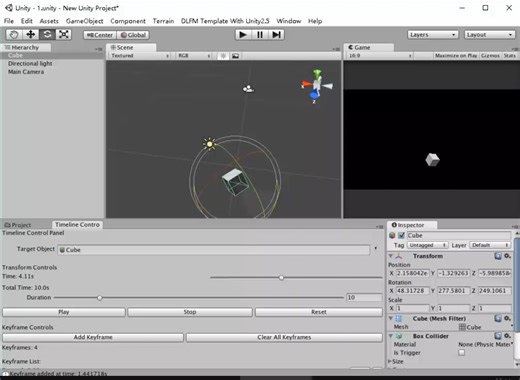Toggle Global coordinate mode
The height and width of the screenshot is (380, 520).
(133, 35)
